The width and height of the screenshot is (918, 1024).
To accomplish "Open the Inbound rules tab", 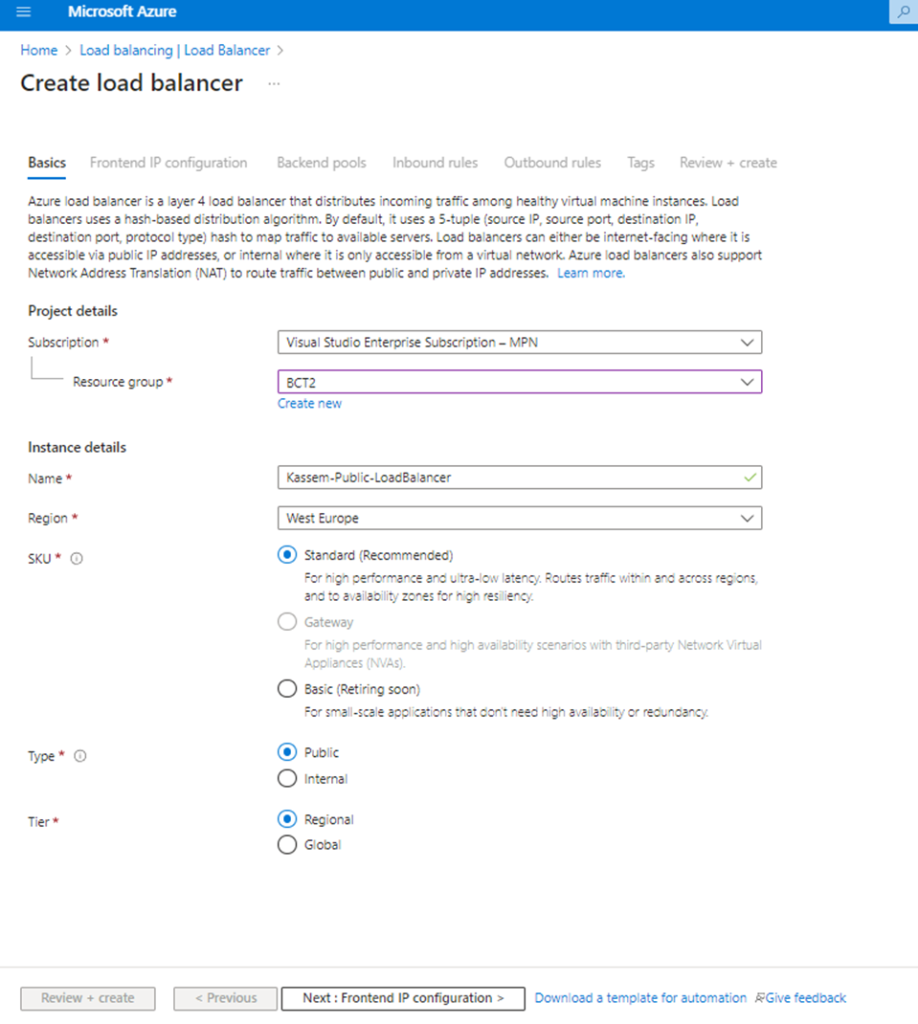I will (435, 163).
